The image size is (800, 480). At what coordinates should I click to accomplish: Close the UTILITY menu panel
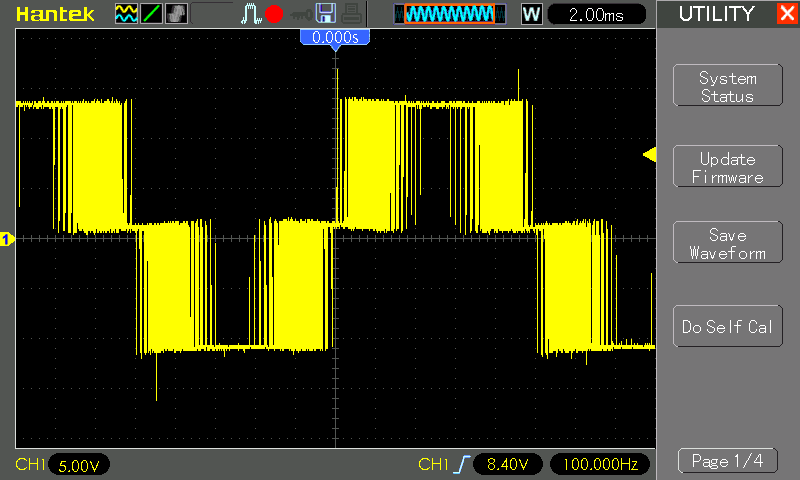click(x=786, y=14)
